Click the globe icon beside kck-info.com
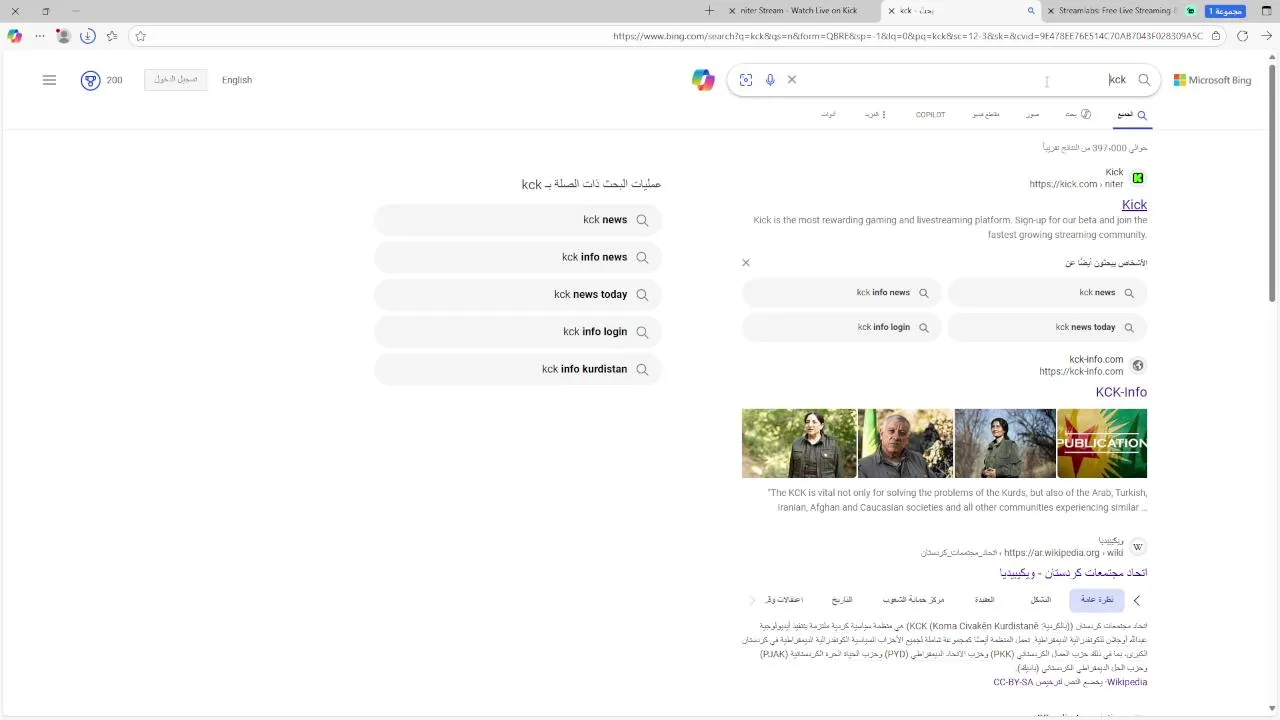The width and height of the screenshot is (1280, 720). pyautogui.click(x=1138, y=365)
